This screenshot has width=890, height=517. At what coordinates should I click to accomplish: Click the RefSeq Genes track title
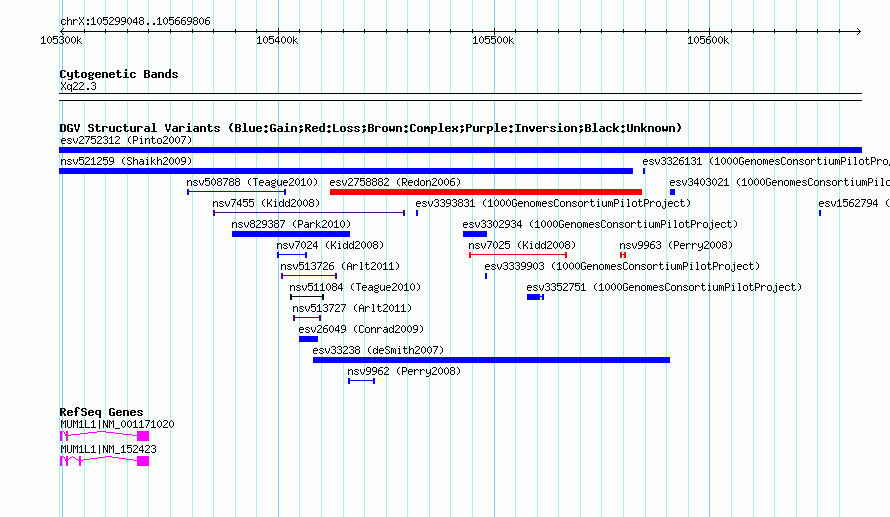101,412
